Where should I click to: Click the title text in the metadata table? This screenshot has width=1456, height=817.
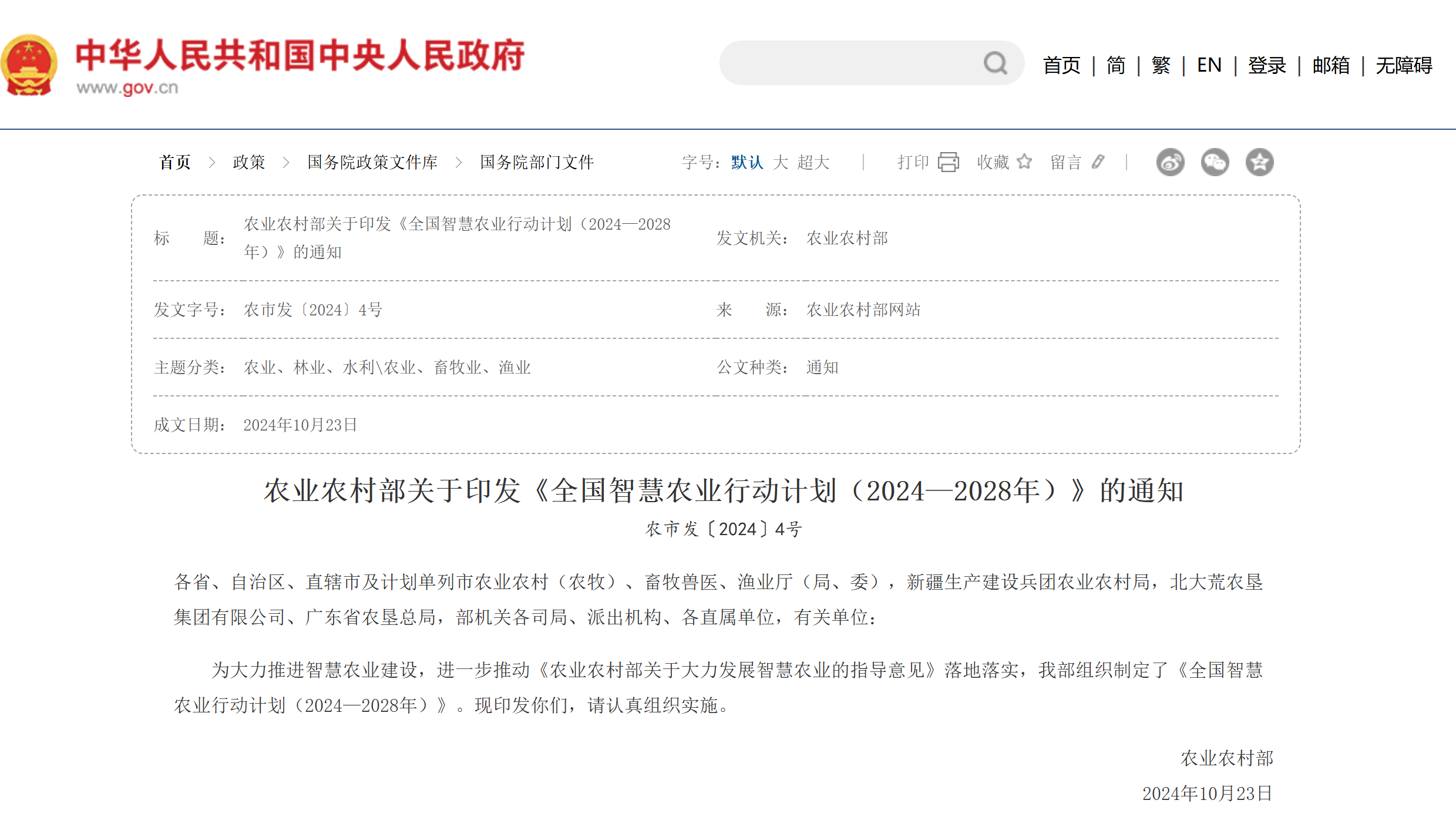457,238
